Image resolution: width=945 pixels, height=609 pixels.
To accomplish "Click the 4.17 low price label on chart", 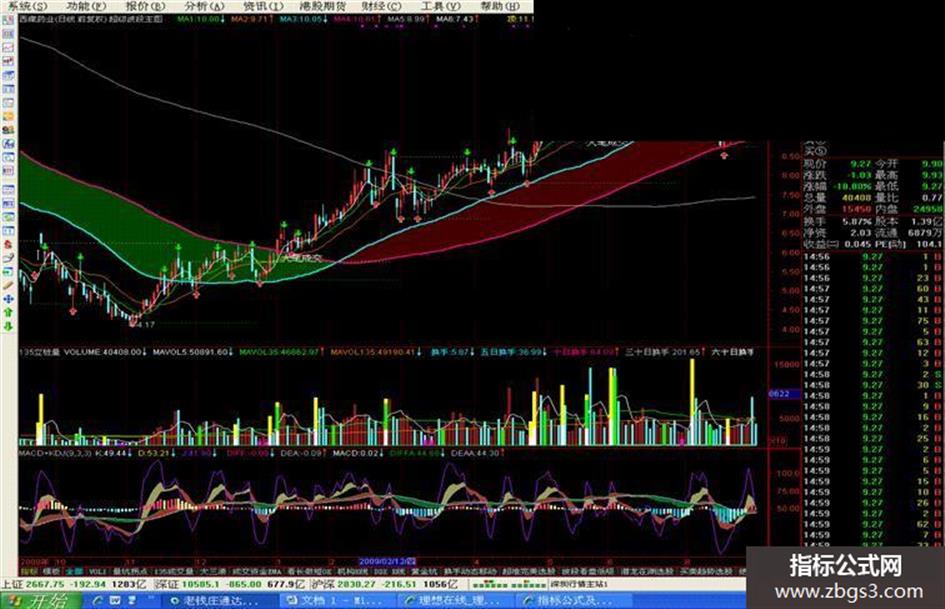I will [143, 324].
